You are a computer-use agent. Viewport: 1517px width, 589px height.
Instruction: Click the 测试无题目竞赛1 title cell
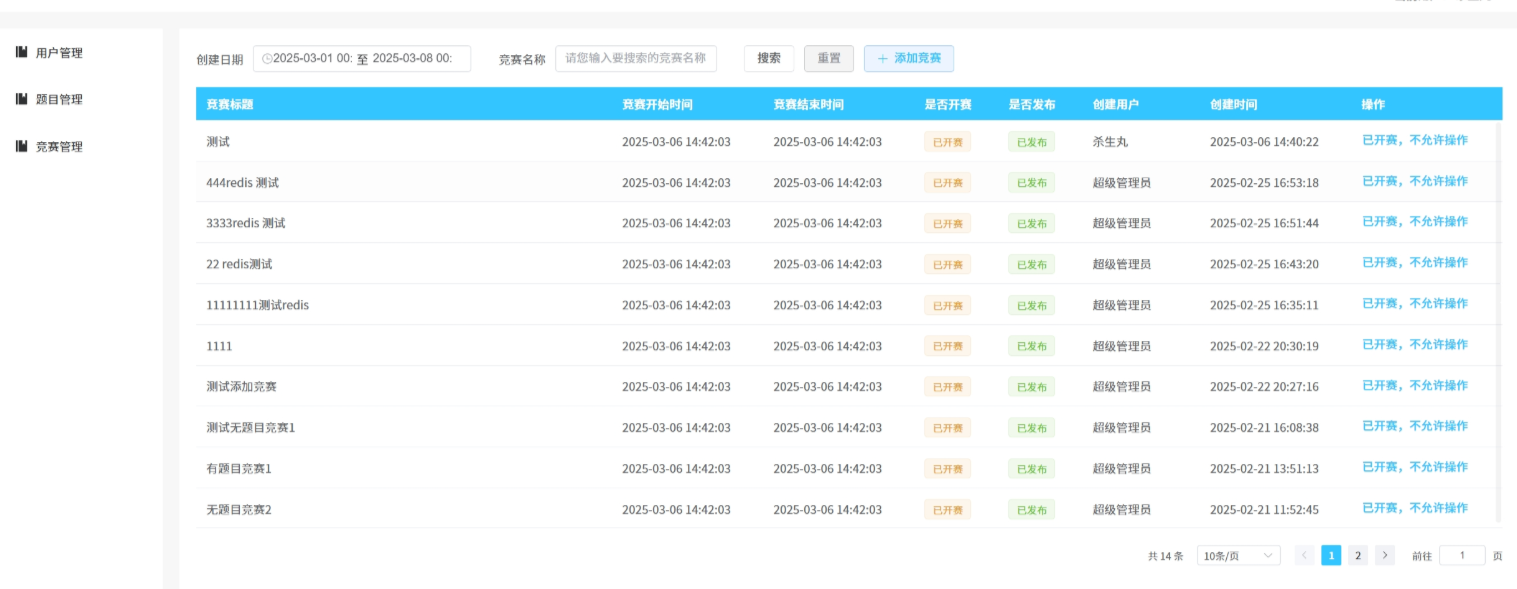tap(251, 428)
